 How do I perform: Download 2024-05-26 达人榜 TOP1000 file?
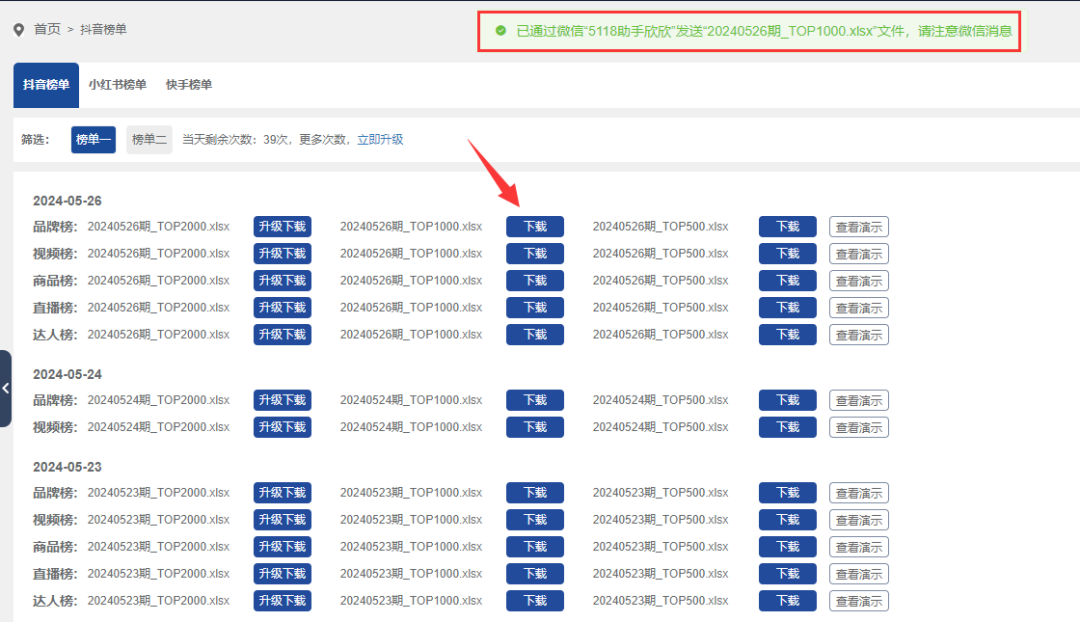coord(534,335)
